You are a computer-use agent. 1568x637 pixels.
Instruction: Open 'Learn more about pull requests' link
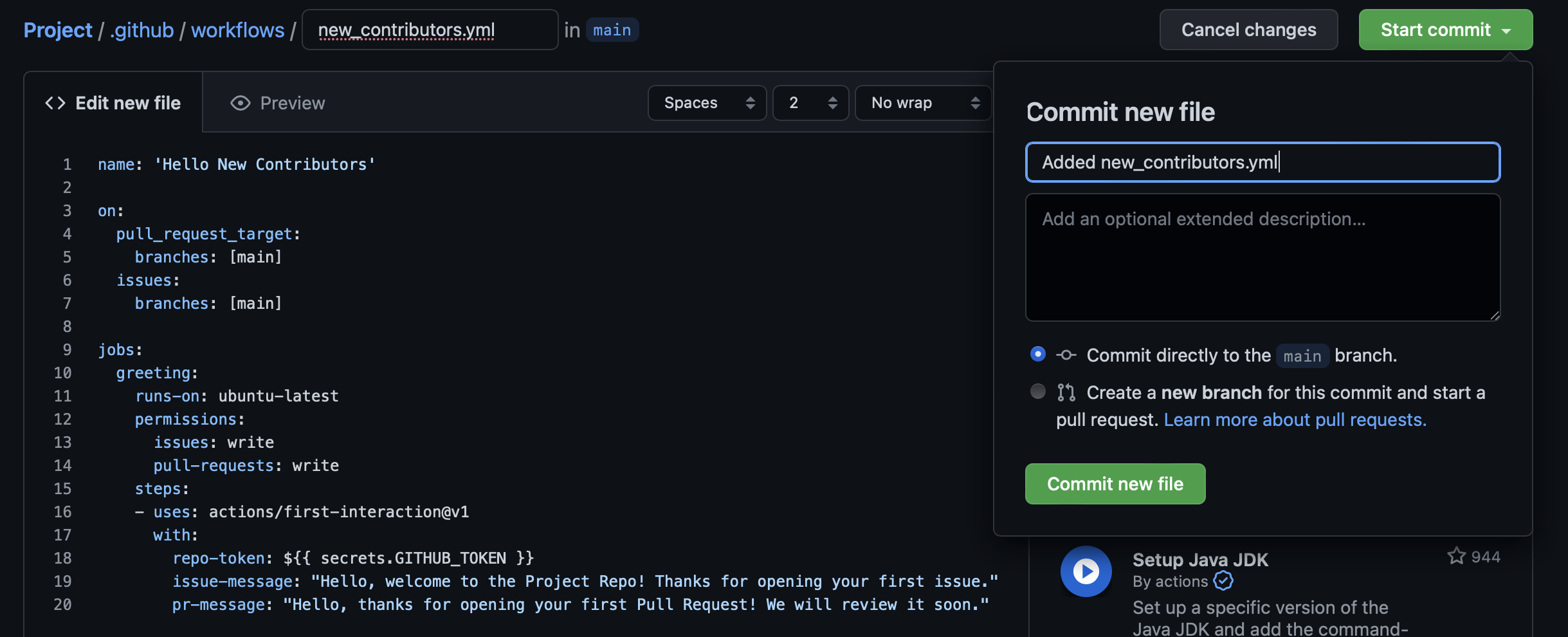[1295, 420]
